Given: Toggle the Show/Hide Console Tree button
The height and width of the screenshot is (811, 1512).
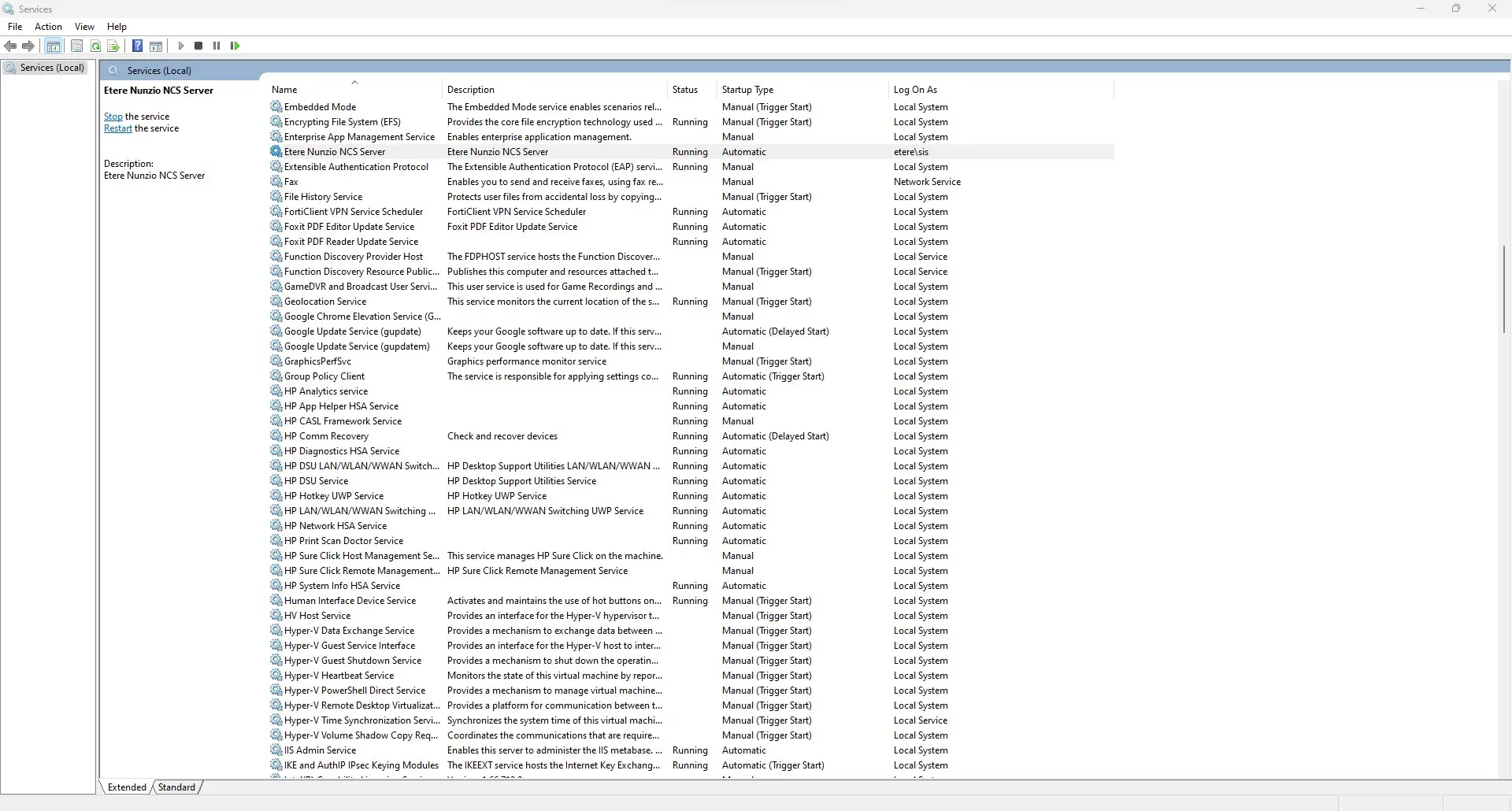Looking at the screenshot, I should point(54,46).
